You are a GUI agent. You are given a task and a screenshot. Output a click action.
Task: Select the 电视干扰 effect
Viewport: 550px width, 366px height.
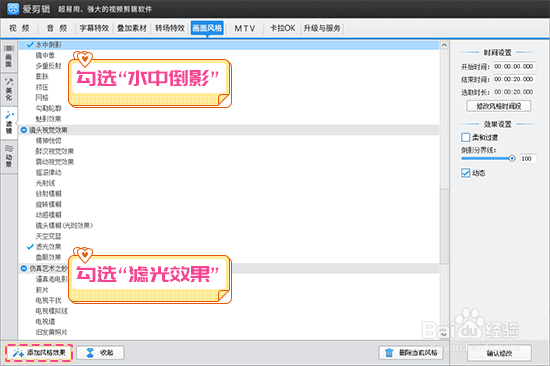click(x=48, y=300)
